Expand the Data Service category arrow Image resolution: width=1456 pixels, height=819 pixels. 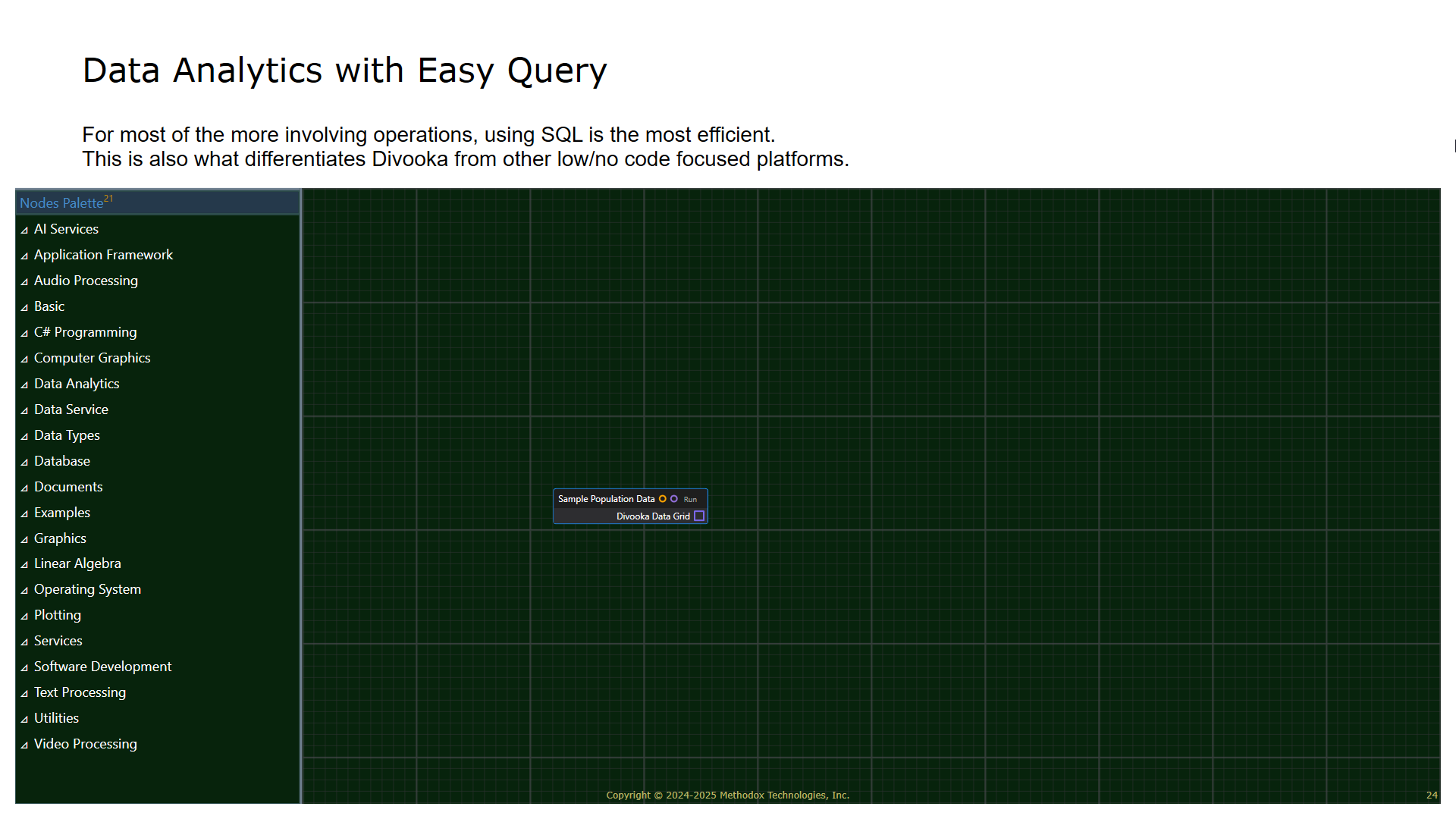pyautogui.click(x=24, y=410)
